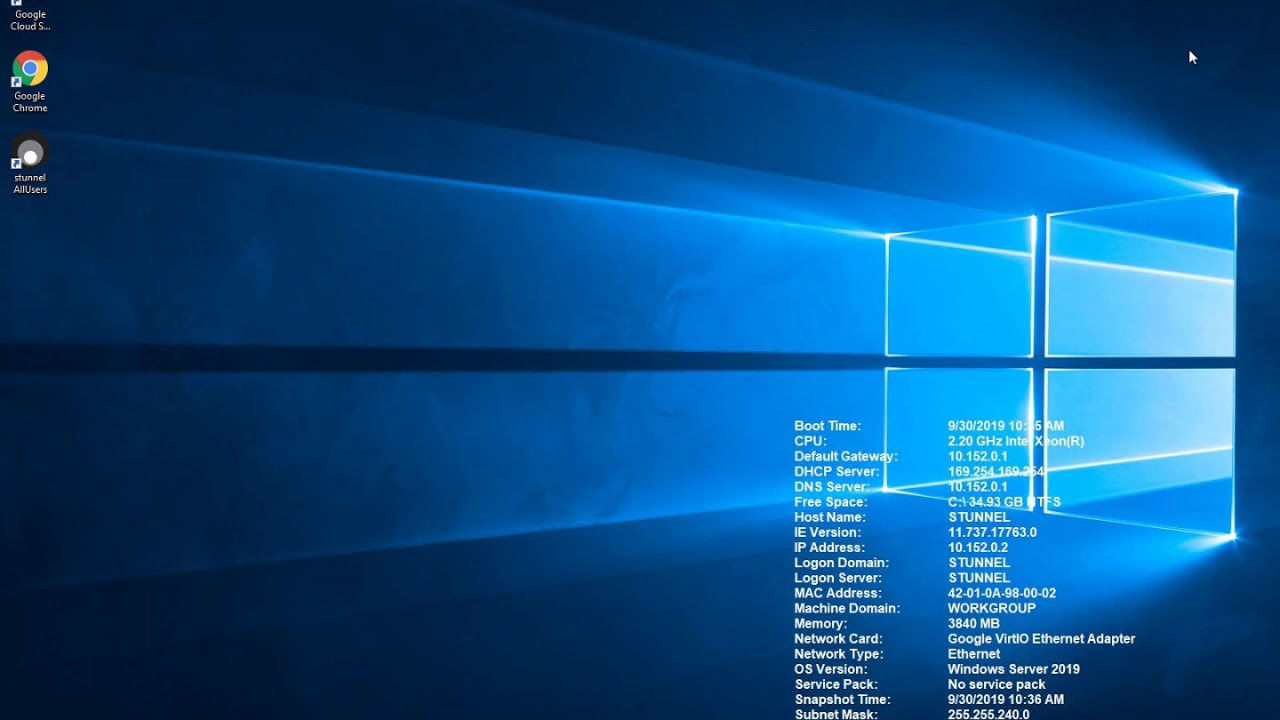The image size is (1280, 720).
Task: Click the "2.20 GHz Intel Xeon(R)" value
Action: pyautogui.click(x=1016, y=441)
